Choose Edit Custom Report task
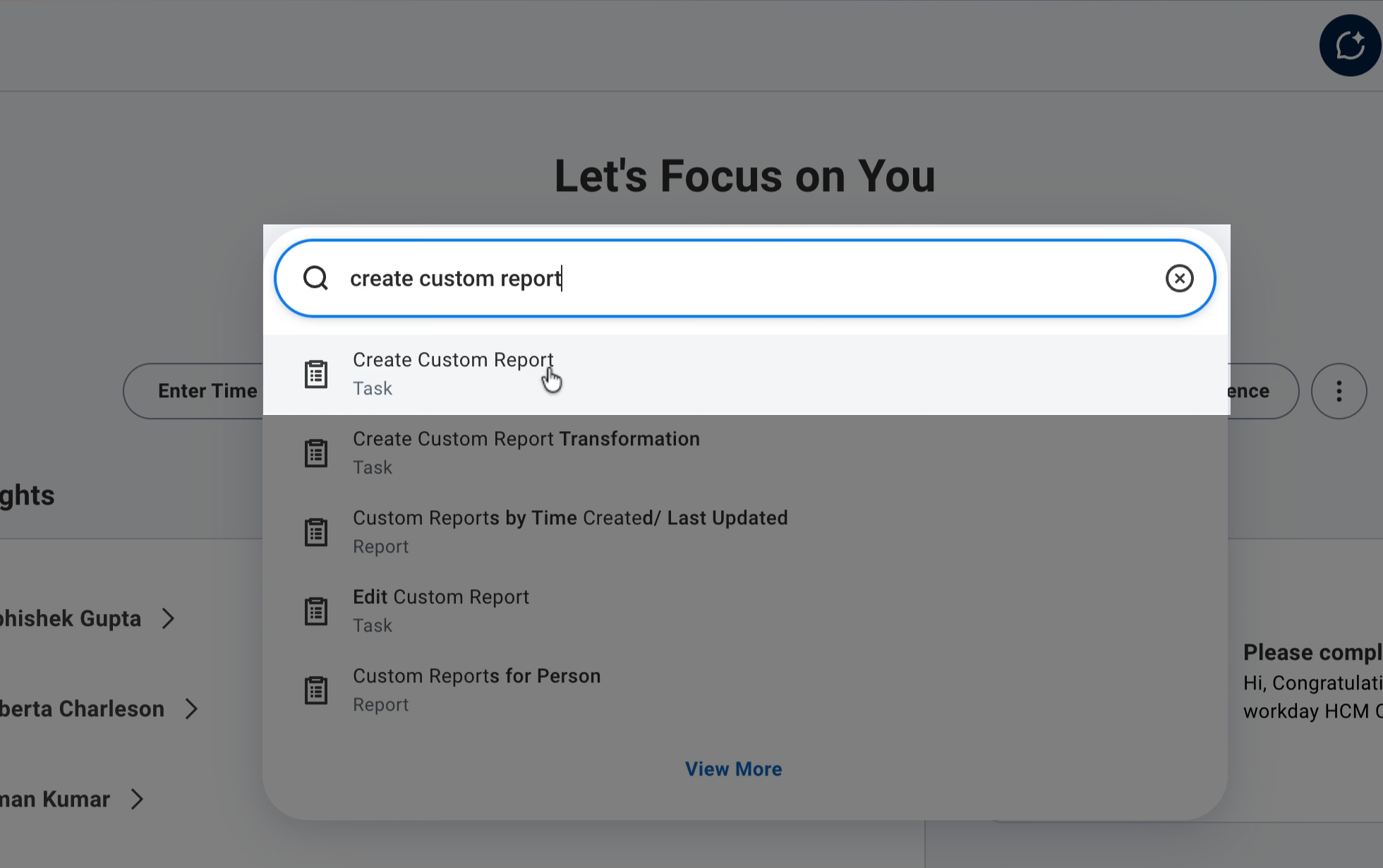1383x868 pixels. pyautogui.click(x=747, y=611)
